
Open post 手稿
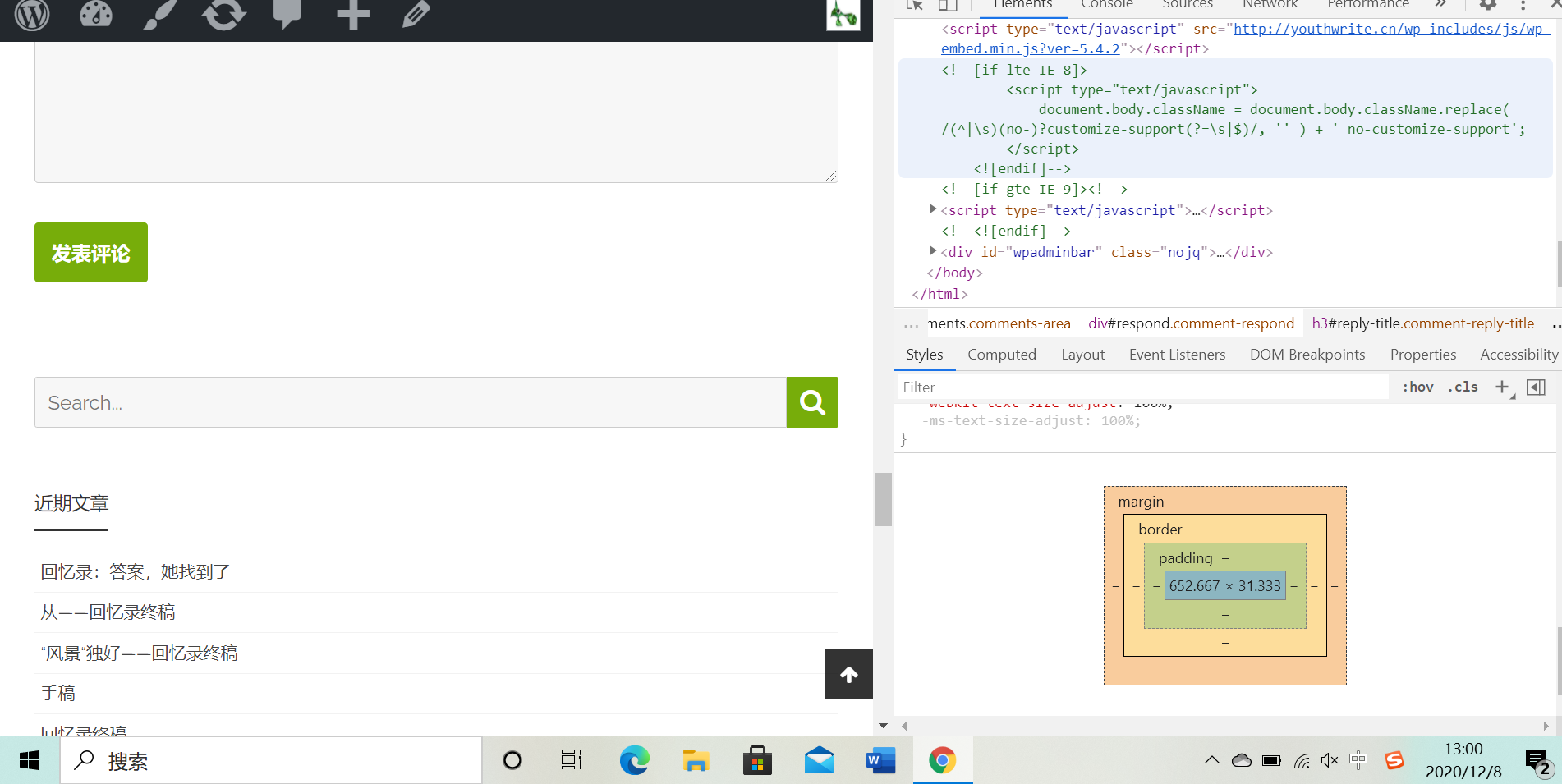[57, 694]
